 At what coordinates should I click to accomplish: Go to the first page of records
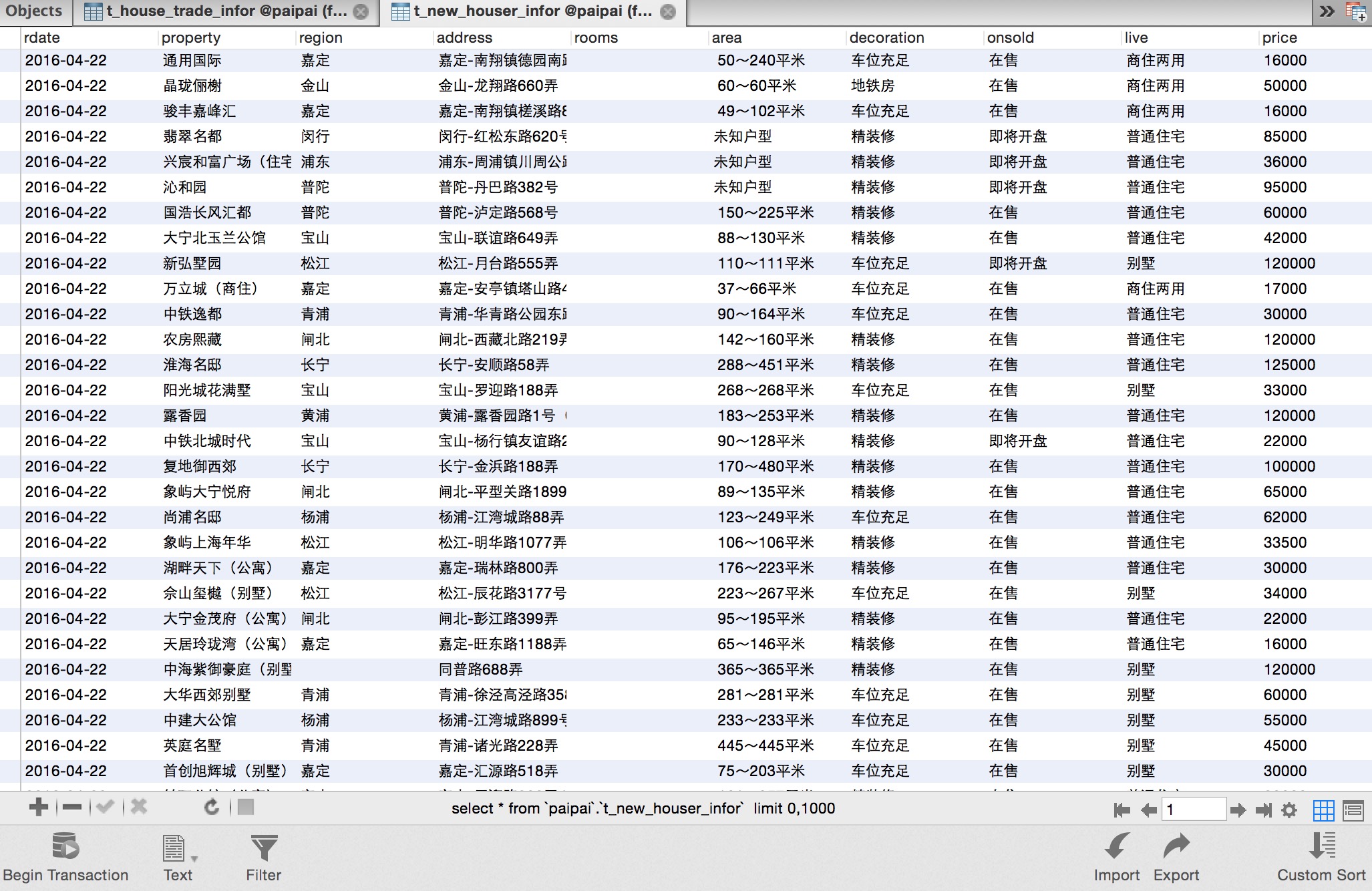1122,810
